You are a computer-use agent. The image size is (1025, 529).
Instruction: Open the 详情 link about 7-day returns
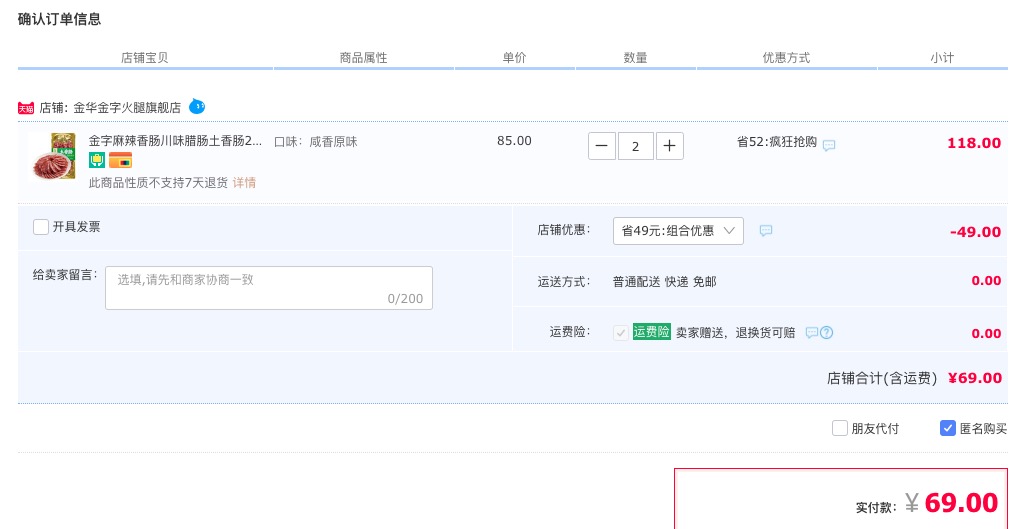pos(244,183)
